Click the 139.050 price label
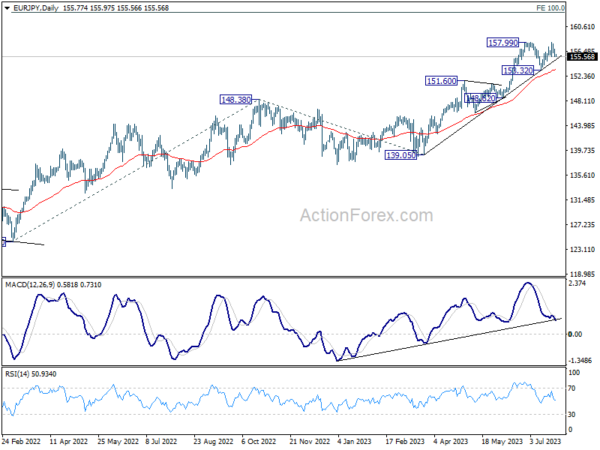The image size is (600, 450). pyautogui.click(x=401, y=155)
